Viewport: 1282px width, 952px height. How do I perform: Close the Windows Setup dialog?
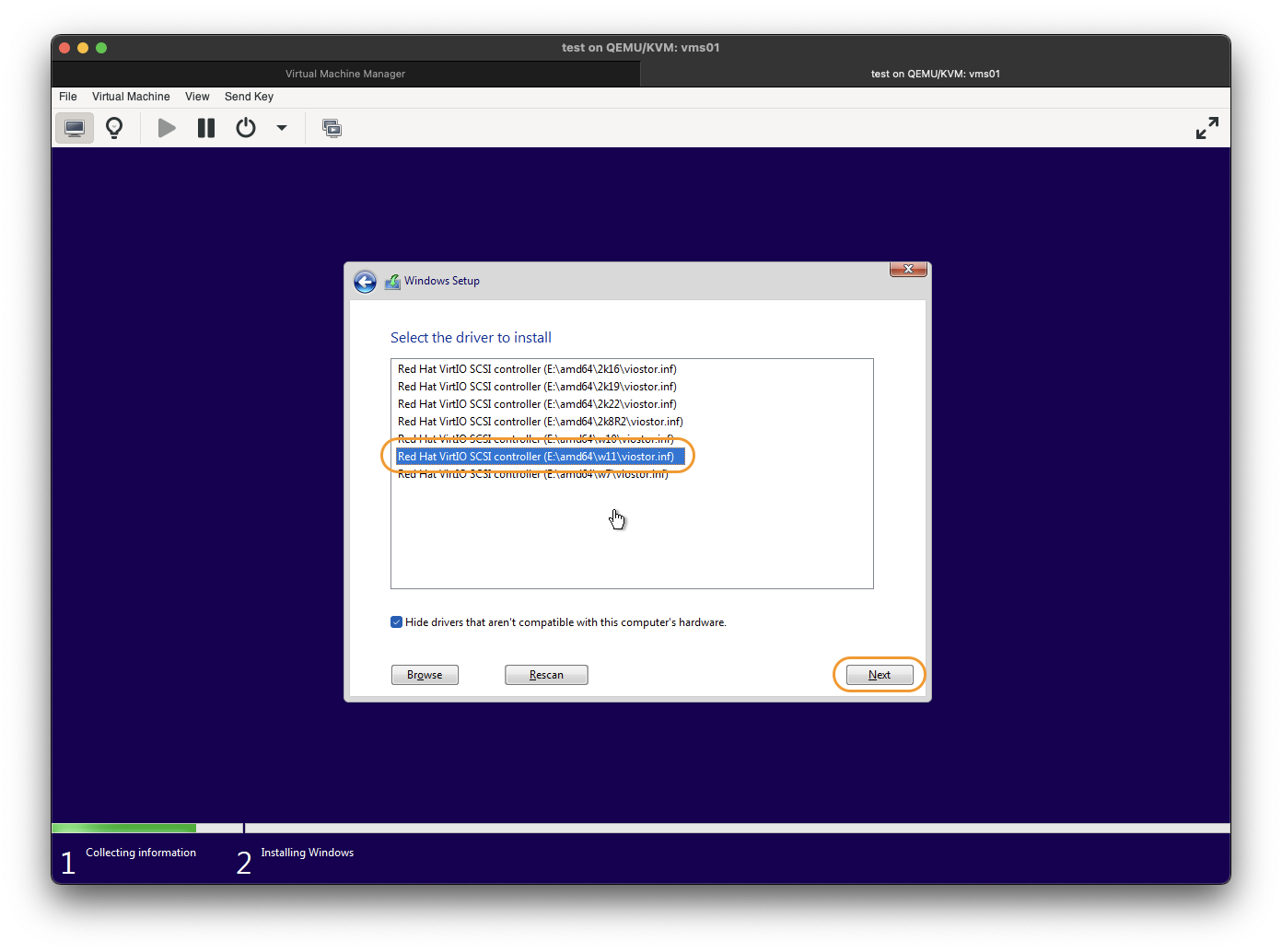(908, 269)
